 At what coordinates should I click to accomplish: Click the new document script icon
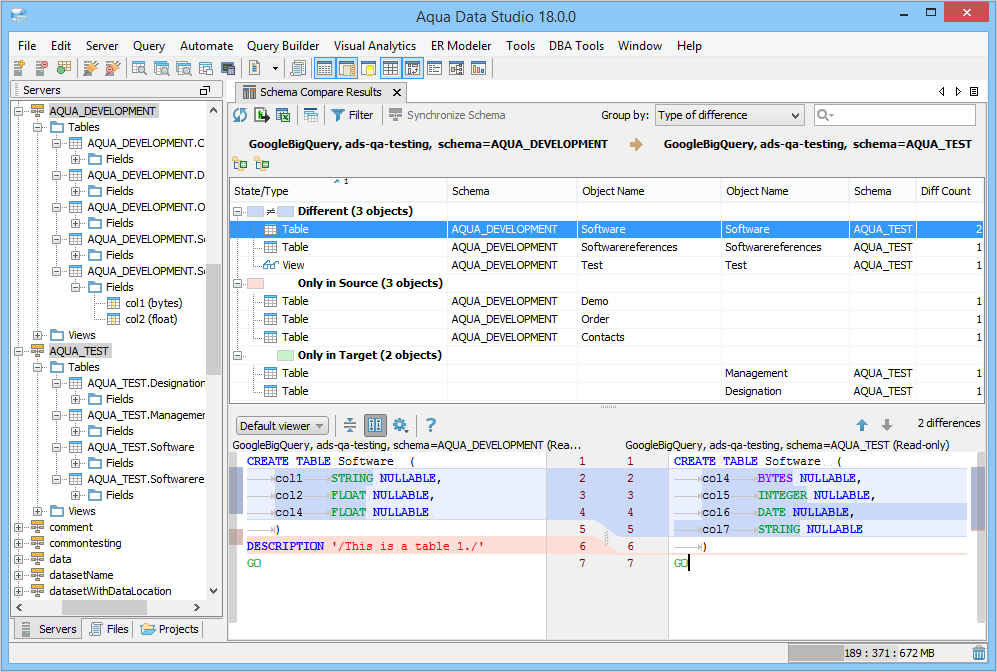(254, 68)
